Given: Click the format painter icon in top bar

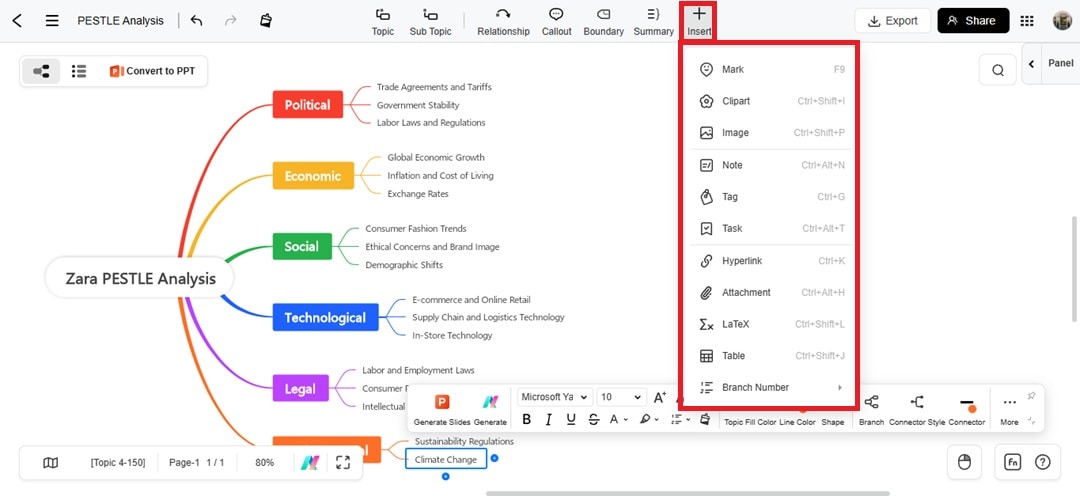Looking at the screenshot, I should (265, 21).
